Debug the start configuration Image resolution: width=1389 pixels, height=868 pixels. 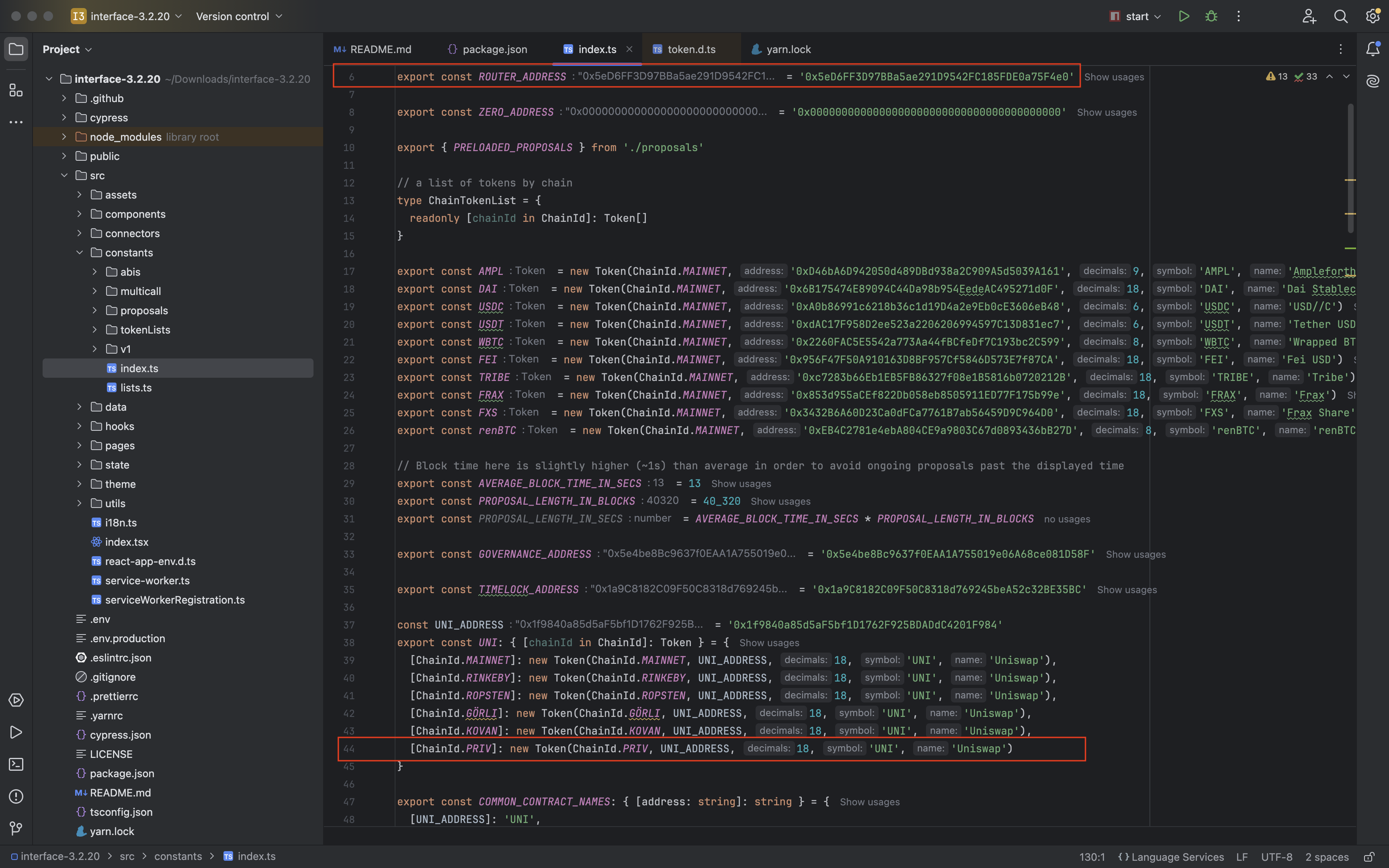coord(1211,16)
